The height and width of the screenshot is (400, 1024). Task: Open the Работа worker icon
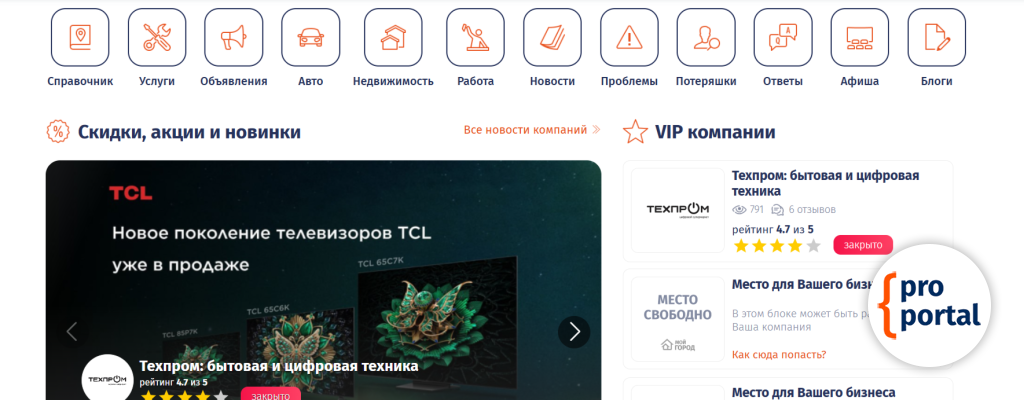coord(475,37)
